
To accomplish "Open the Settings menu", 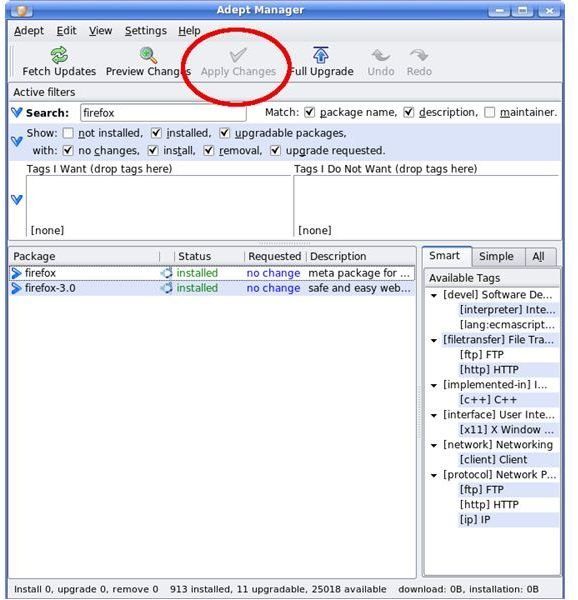I will pyautogui.click(x=146, y=31).
